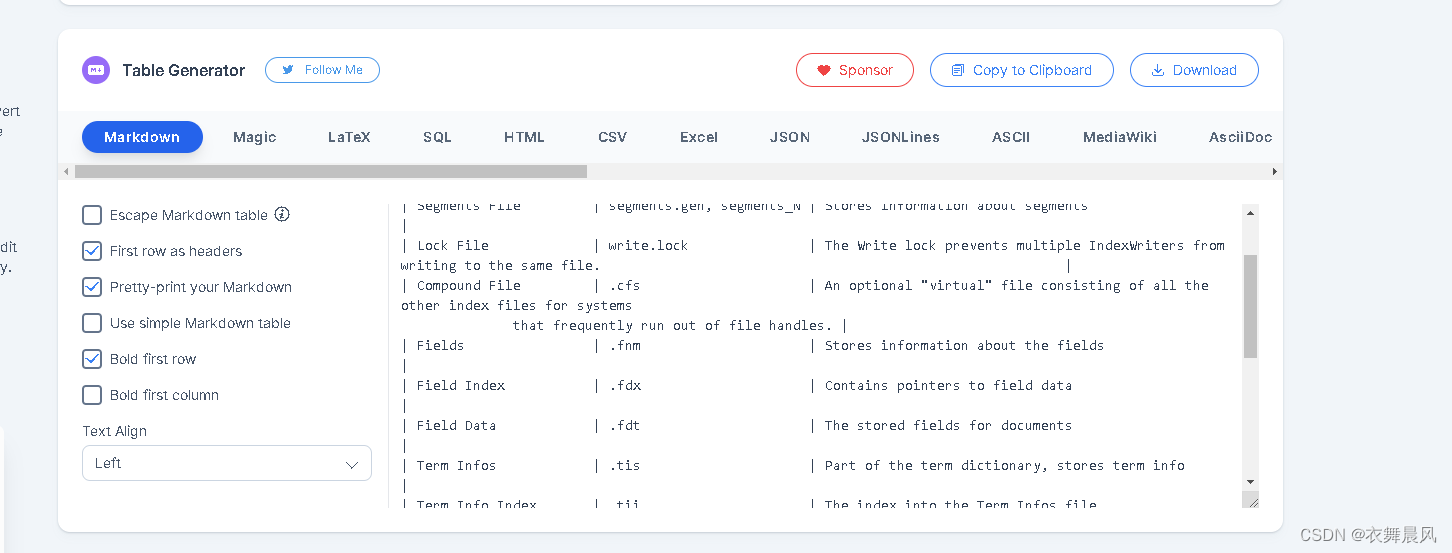This screenshot has width=1452, height=553.
Task: Switch to the Magic tab
Action: click(254, 137)
